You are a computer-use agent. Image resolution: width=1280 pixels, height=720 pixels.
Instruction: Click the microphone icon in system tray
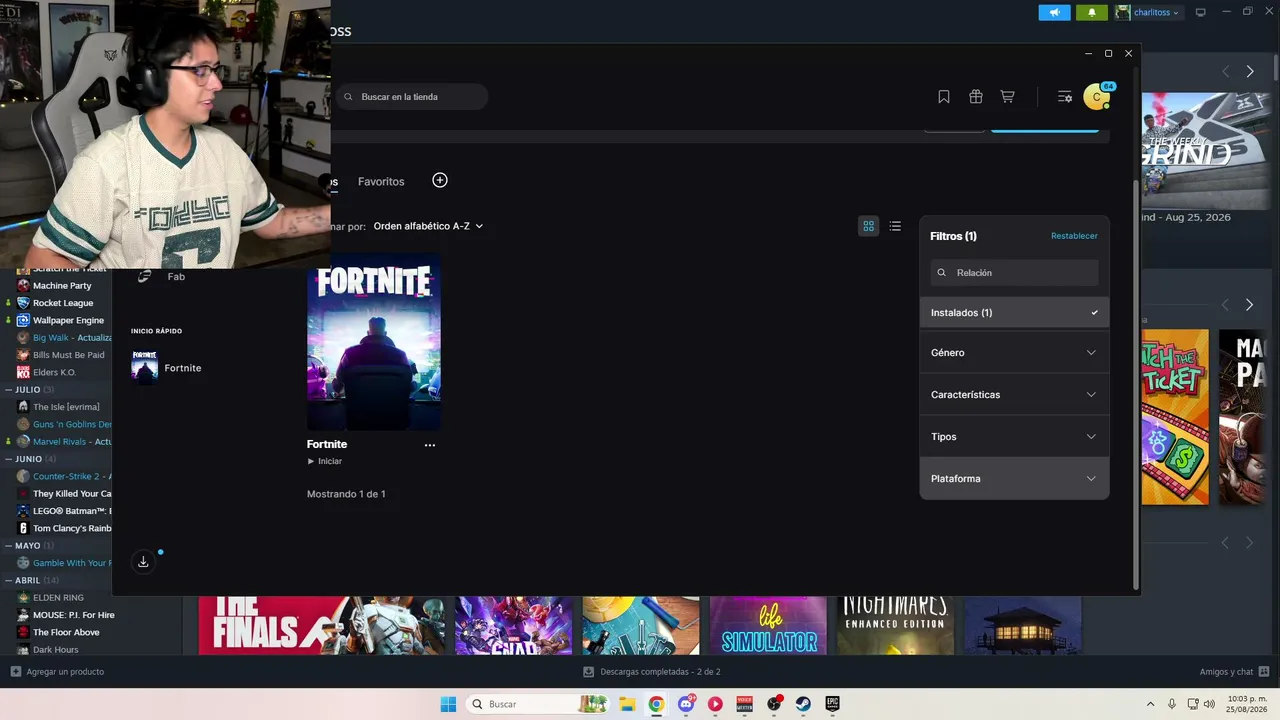(x=1172, y=704)
